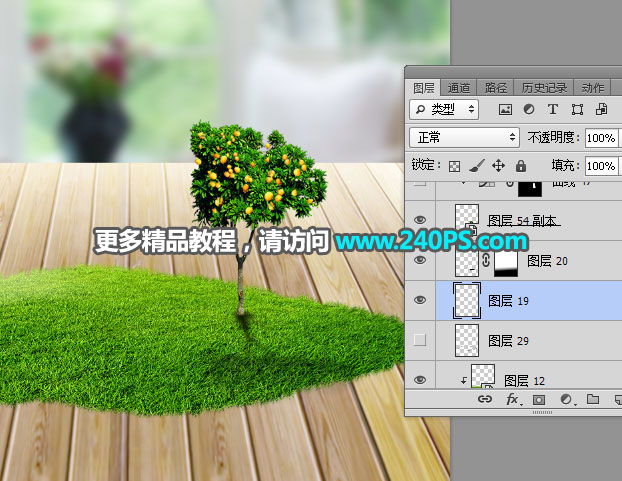Click the link layers icon
622x481 pixels.
click(x=485, y=399)
